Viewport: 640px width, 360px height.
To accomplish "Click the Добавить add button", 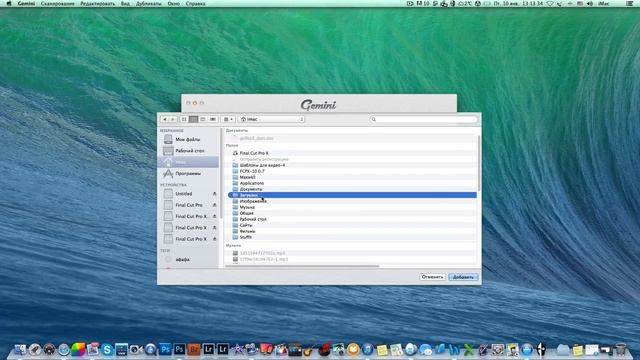I will [x=463, y=277].
